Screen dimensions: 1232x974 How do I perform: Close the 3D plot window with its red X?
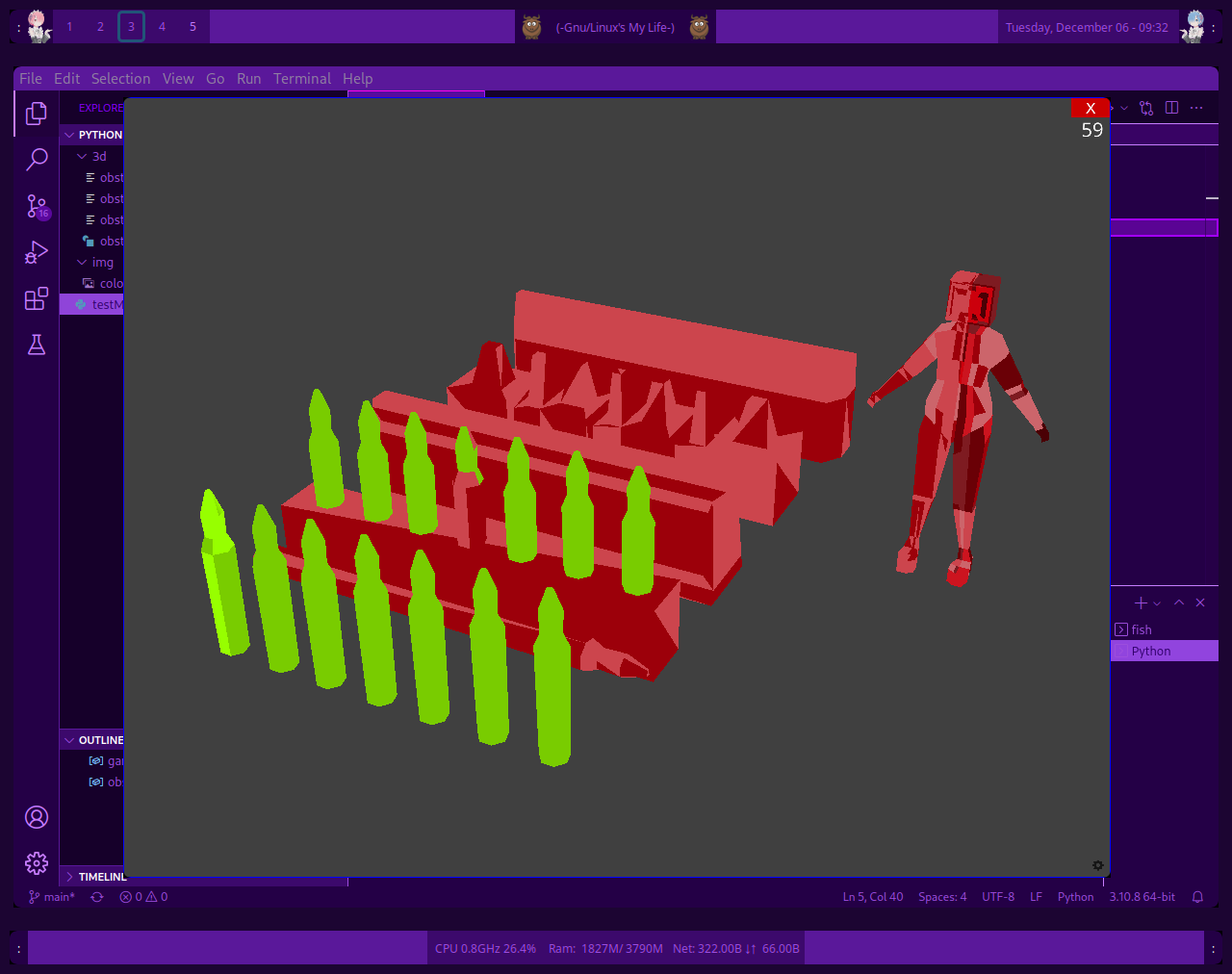[1090, 108]
